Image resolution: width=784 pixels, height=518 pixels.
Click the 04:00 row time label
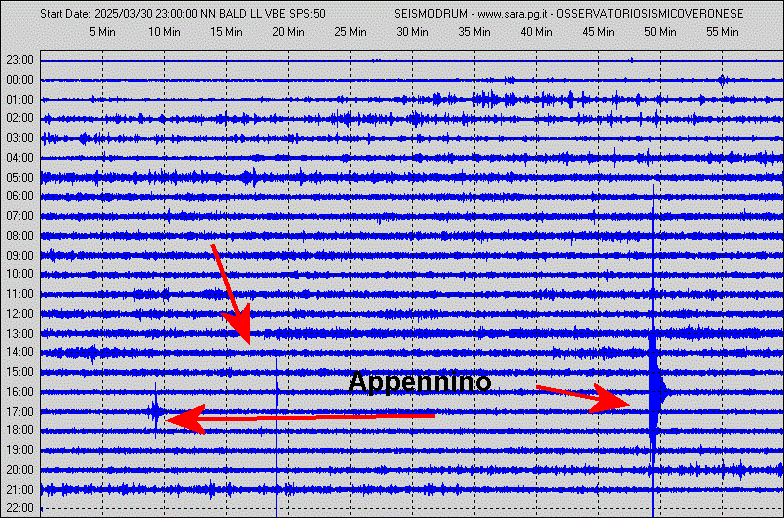20,158
